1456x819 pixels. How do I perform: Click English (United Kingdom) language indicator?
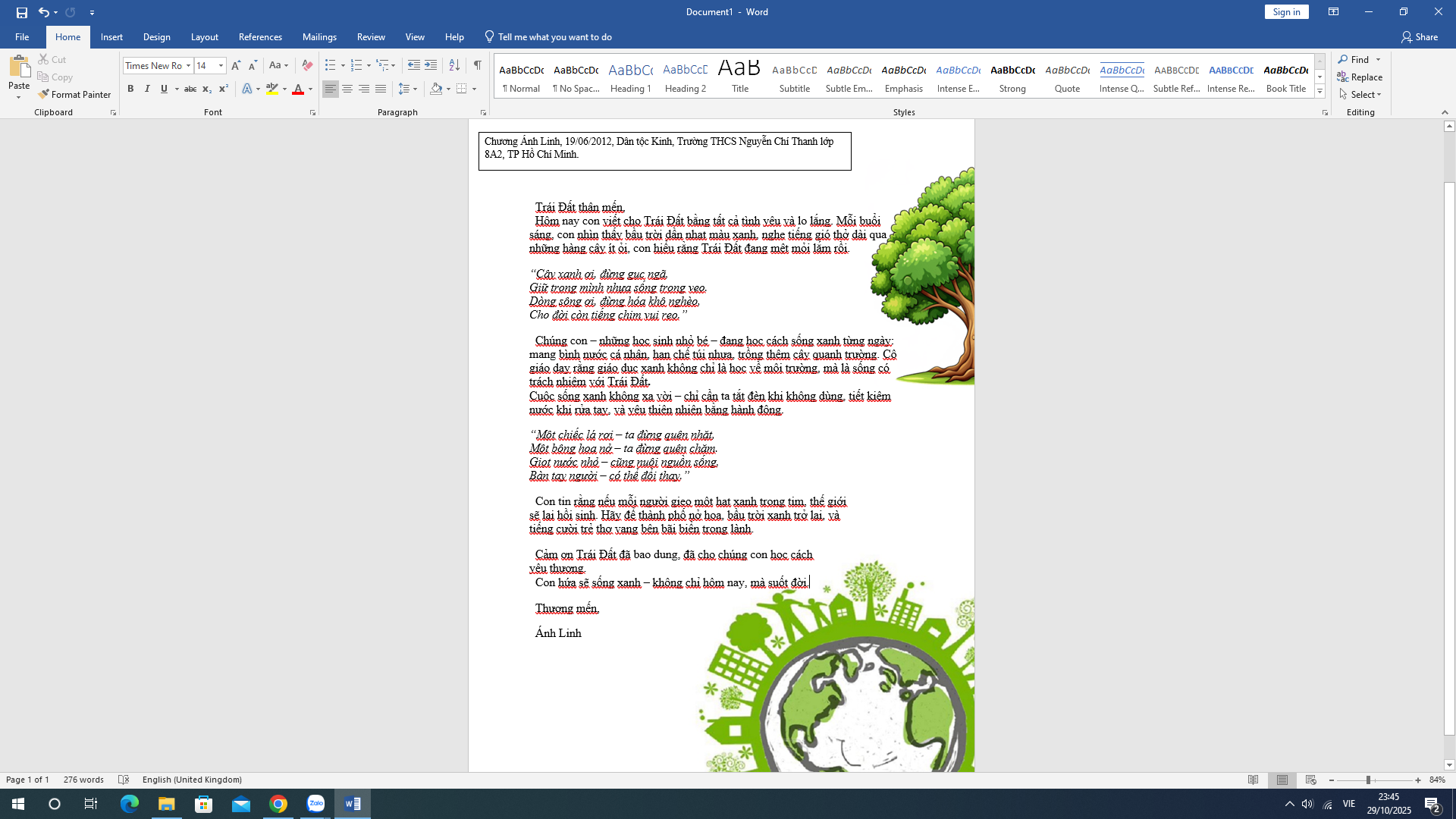pos(192,780)
